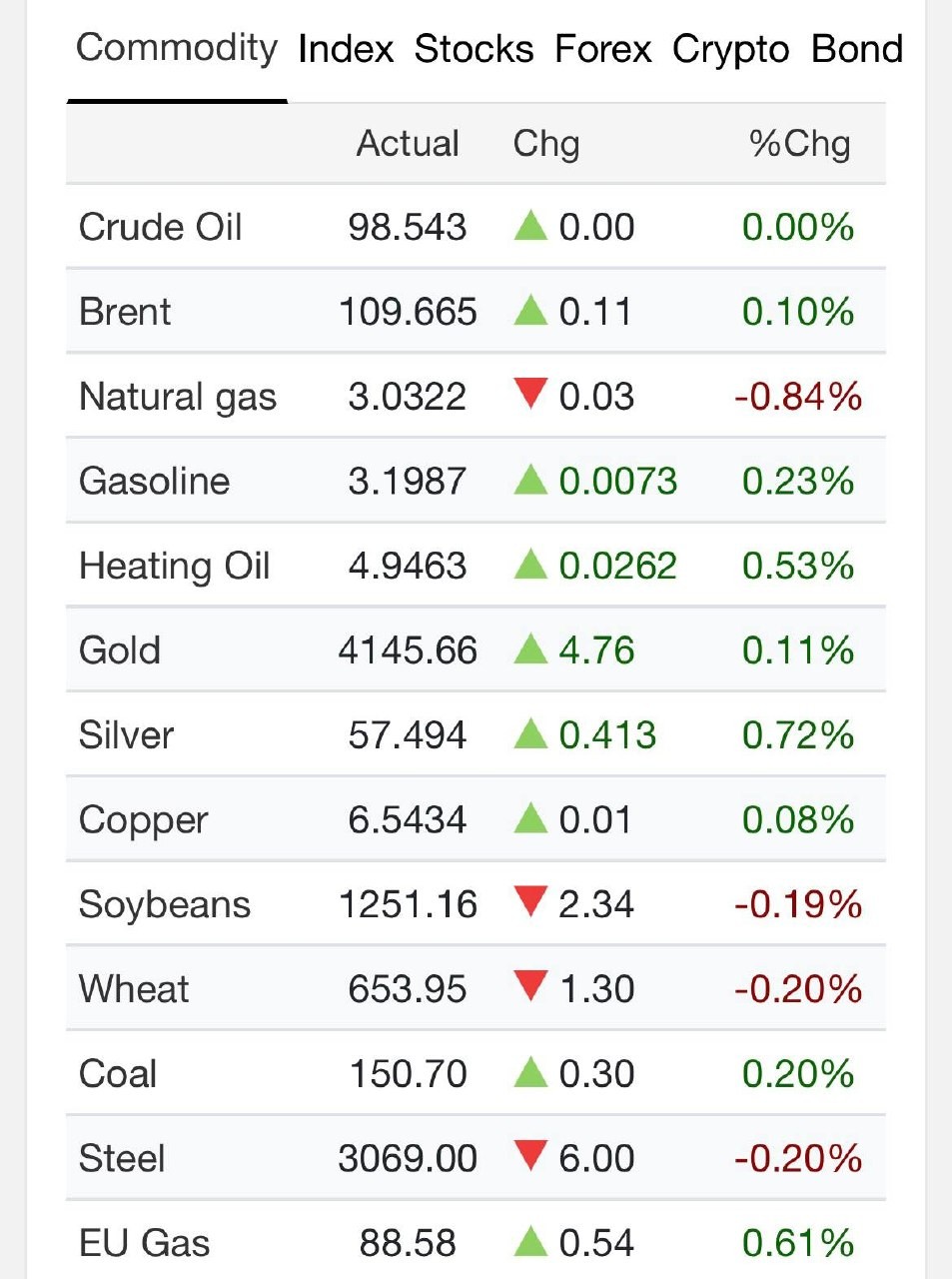Select the Forex tab
The width and height of the screenshot is (952, 1279).
tap(602, 49)
